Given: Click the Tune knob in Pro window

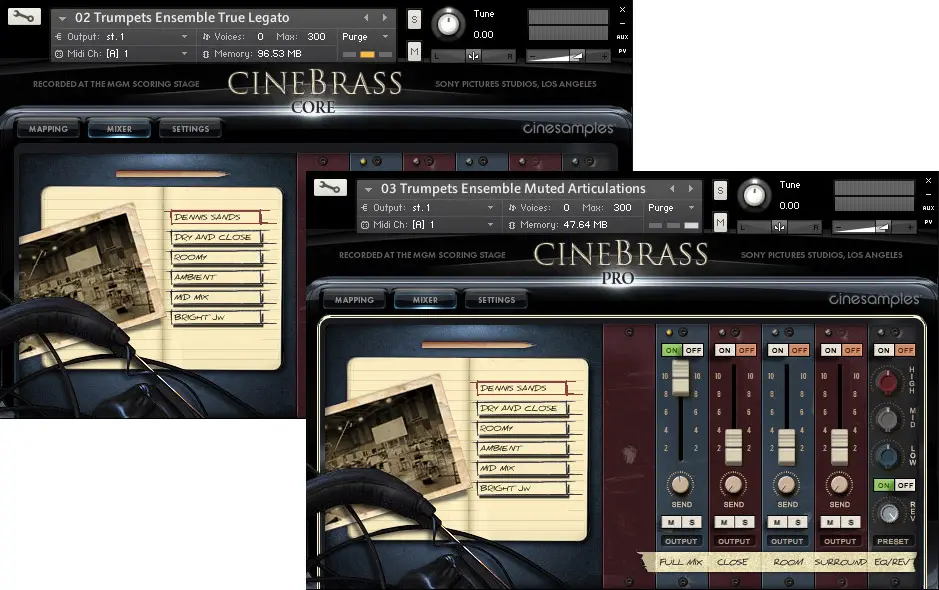Looking at the screenshot, I should point(753,195).
